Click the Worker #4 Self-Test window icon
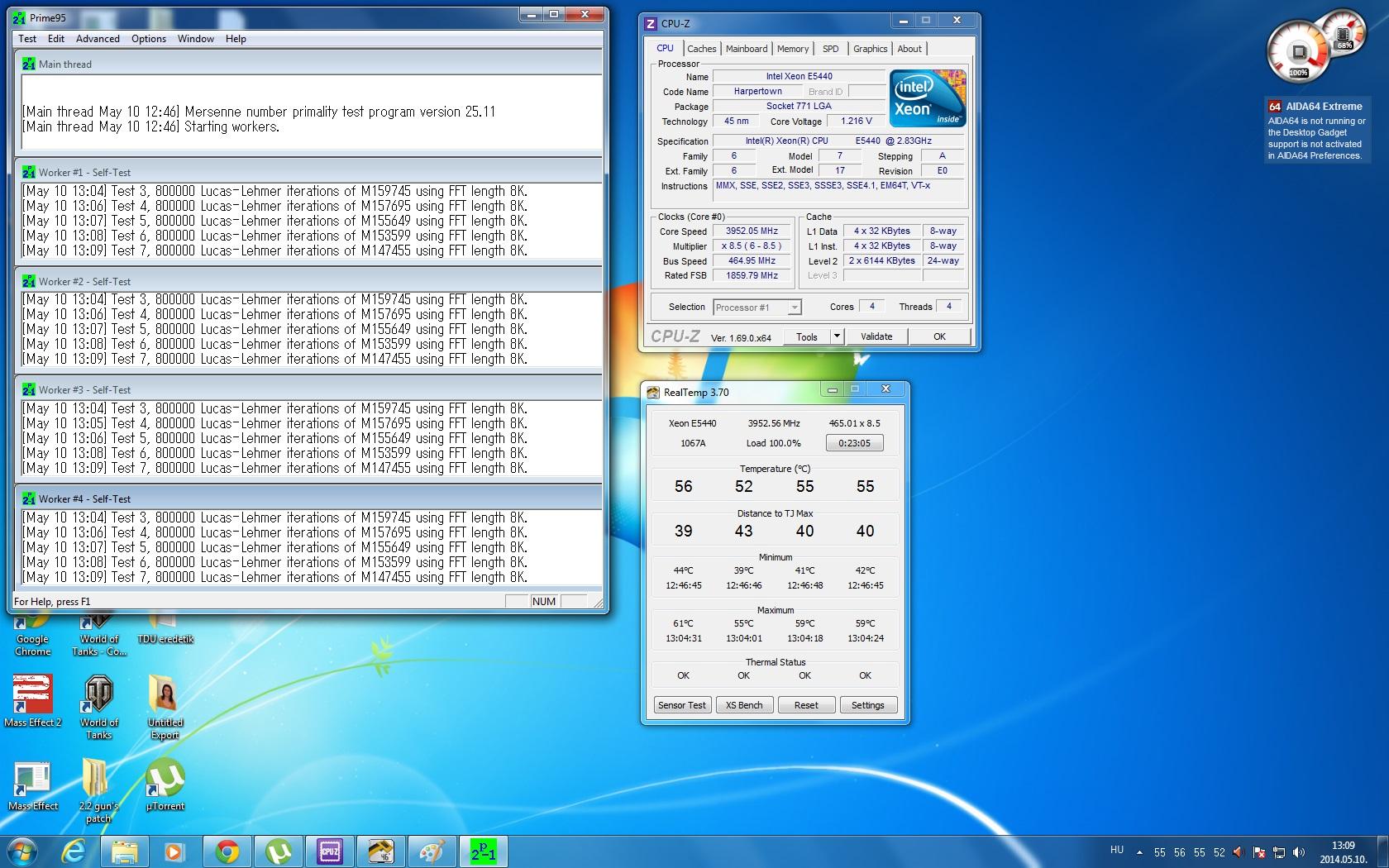This screenshot has width=1389, height=868. pos(29,498)
